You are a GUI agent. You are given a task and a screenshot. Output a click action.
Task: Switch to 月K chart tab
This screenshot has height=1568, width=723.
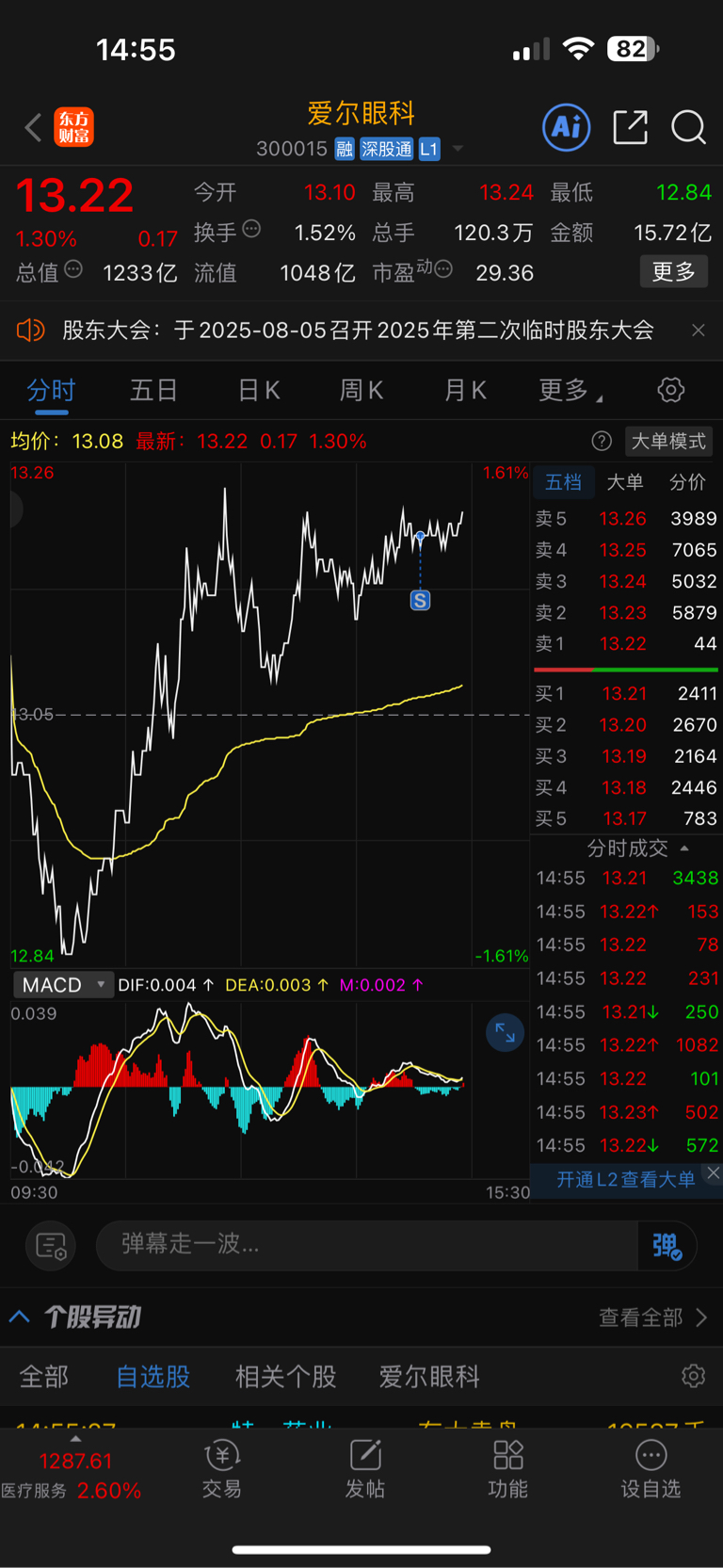465,390
